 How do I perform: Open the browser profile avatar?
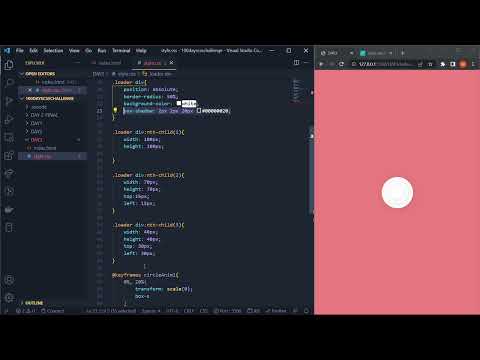pos(463,64)
